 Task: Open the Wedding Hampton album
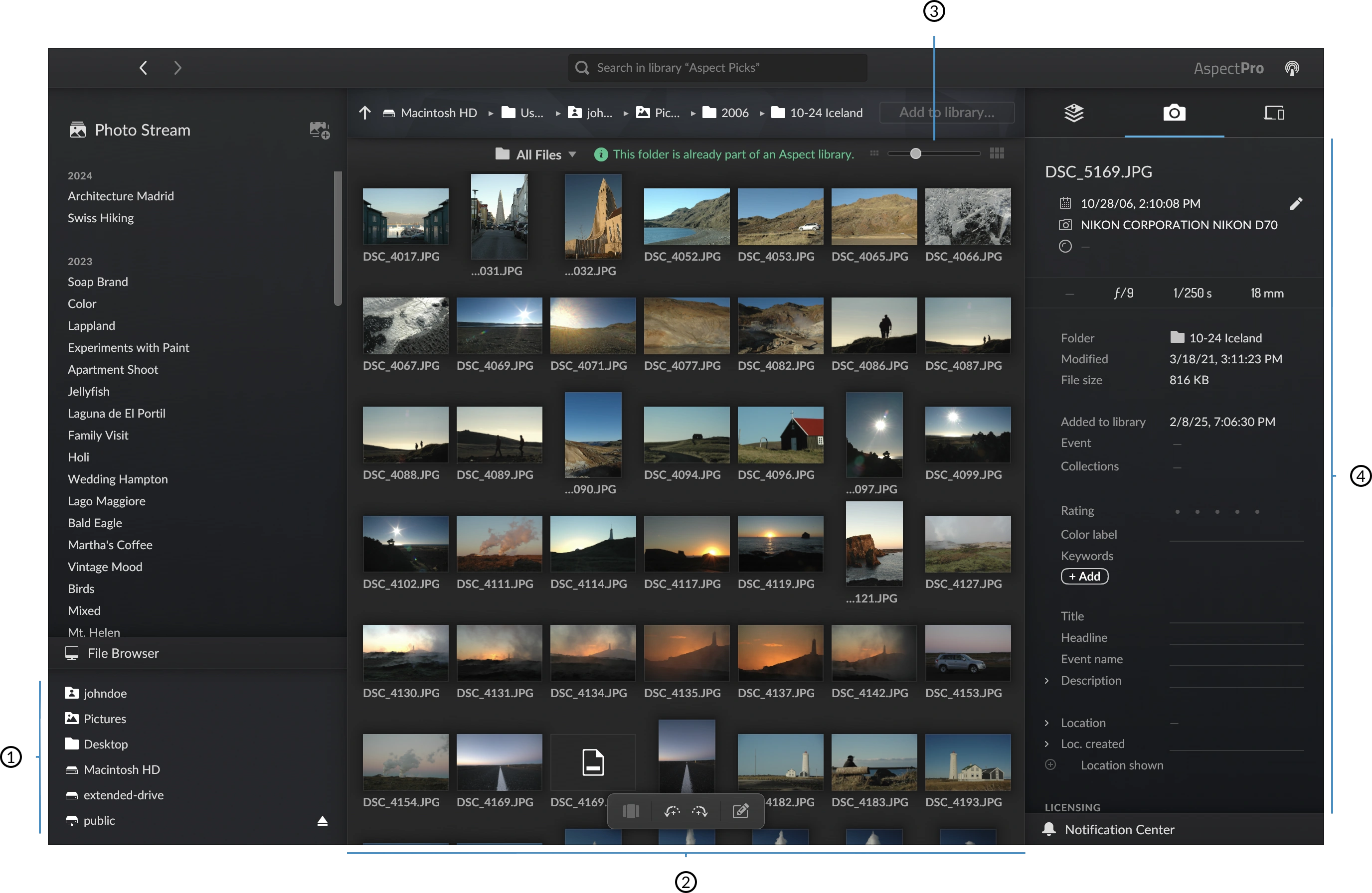click(x=118, y=479)
